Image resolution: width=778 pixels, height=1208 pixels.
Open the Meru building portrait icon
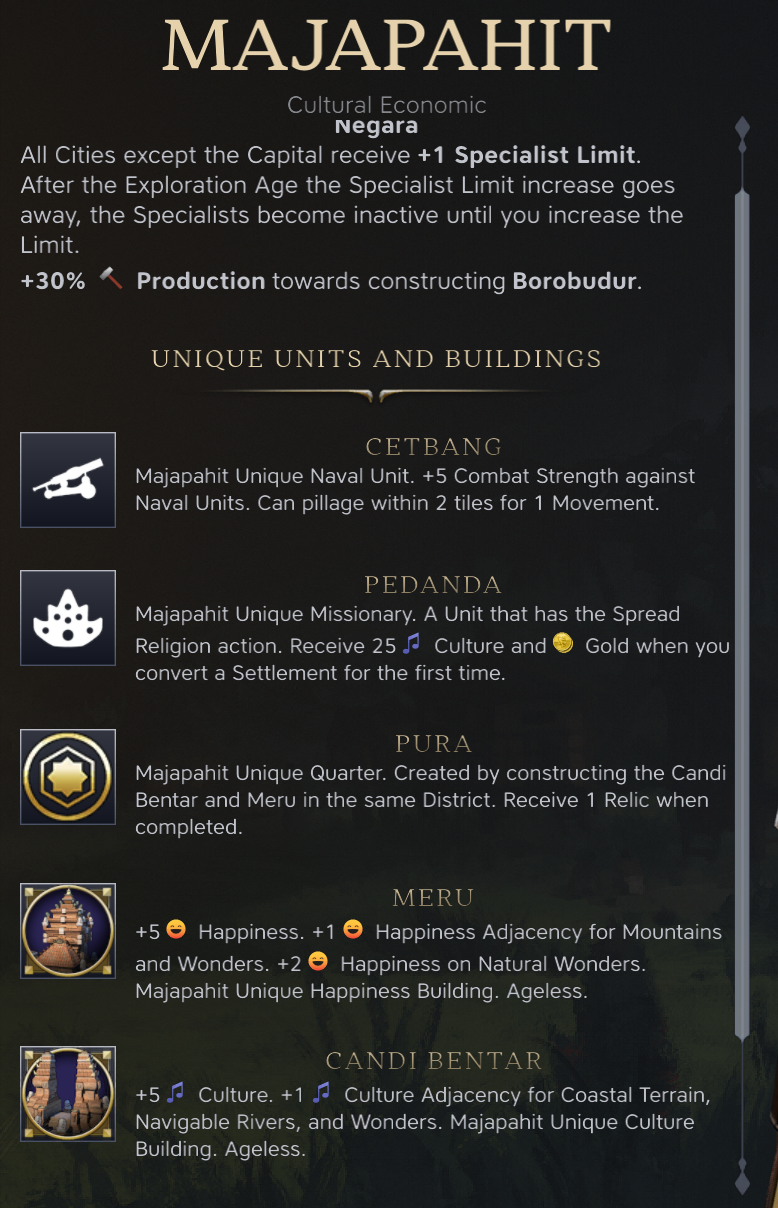click(x=68, y=931)
